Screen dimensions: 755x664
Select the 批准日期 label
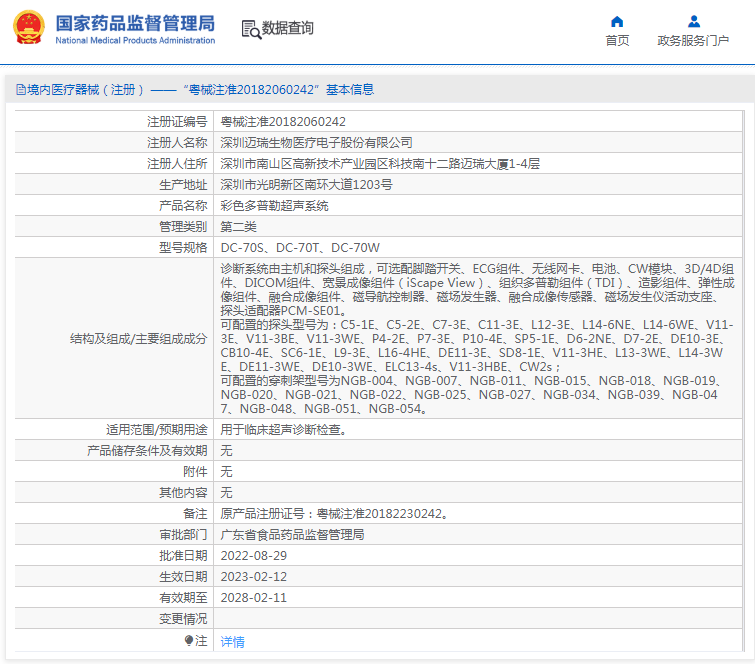(x=183, y=556)
